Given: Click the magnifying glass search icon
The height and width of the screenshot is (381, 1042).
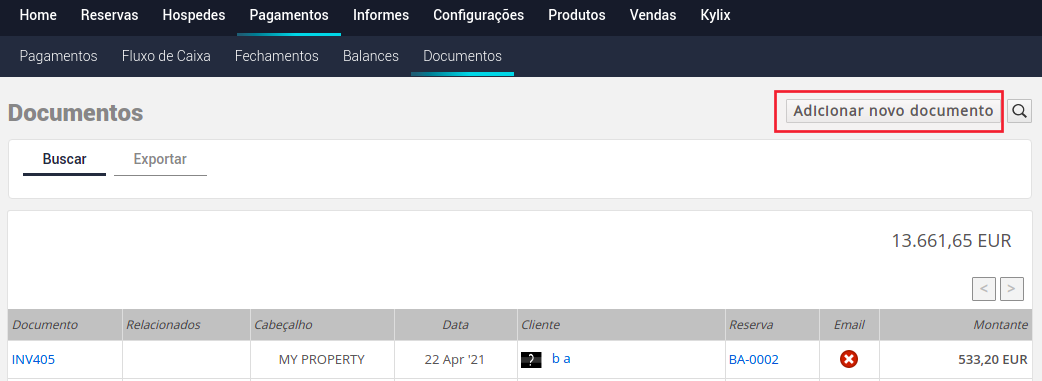Looking at the screenshot, I should click(1019, 111).
